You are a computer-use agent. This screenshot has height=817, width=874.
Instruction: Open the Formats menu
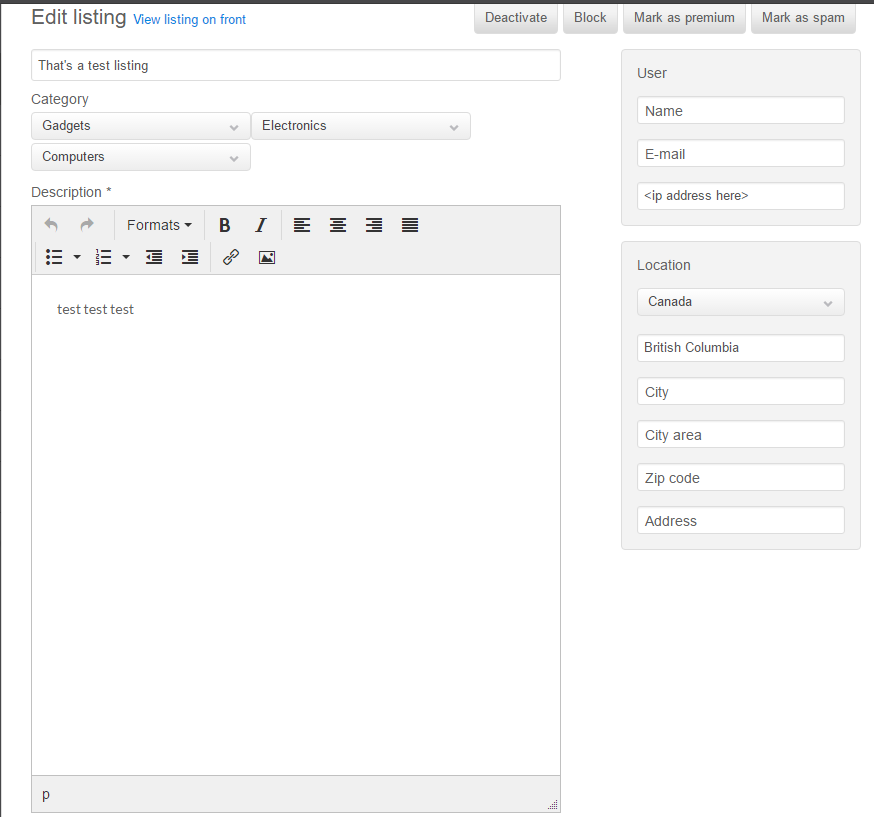tap(159, 225)
